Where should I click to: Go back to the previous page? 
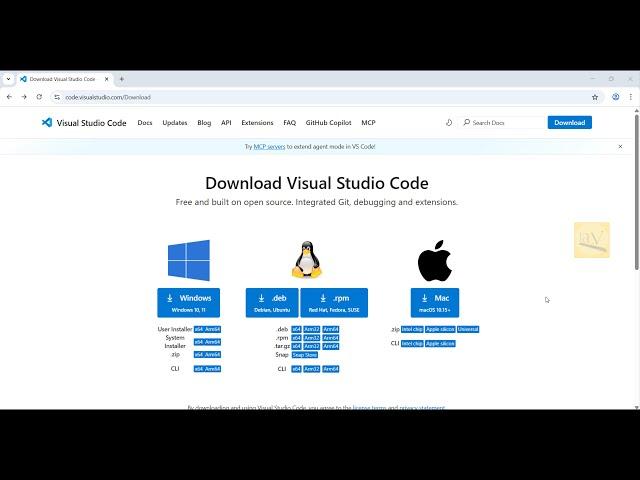coord(9,97)
